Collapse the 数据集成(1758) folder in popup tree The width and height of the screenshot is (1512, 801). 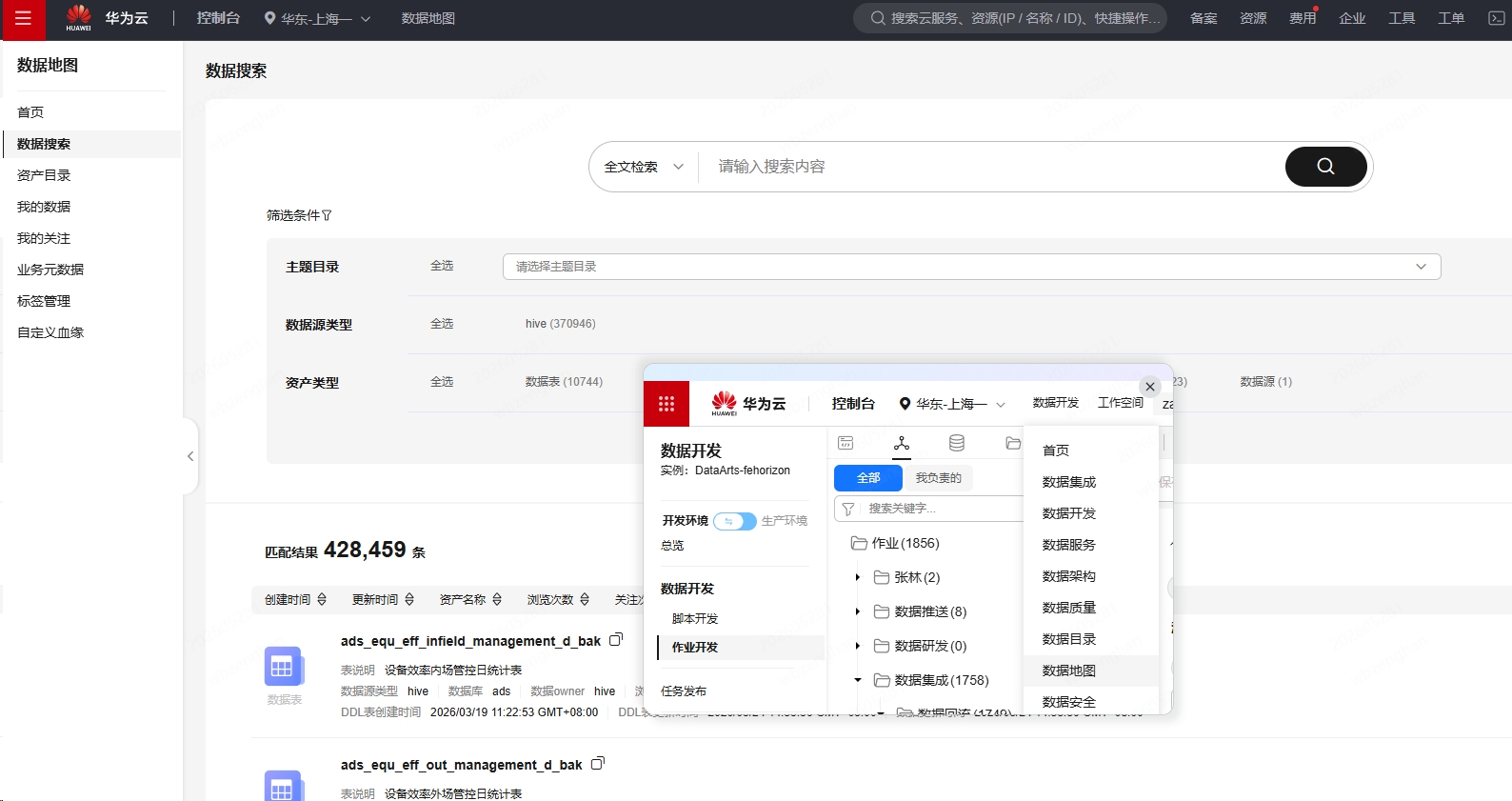pos(857,680)
